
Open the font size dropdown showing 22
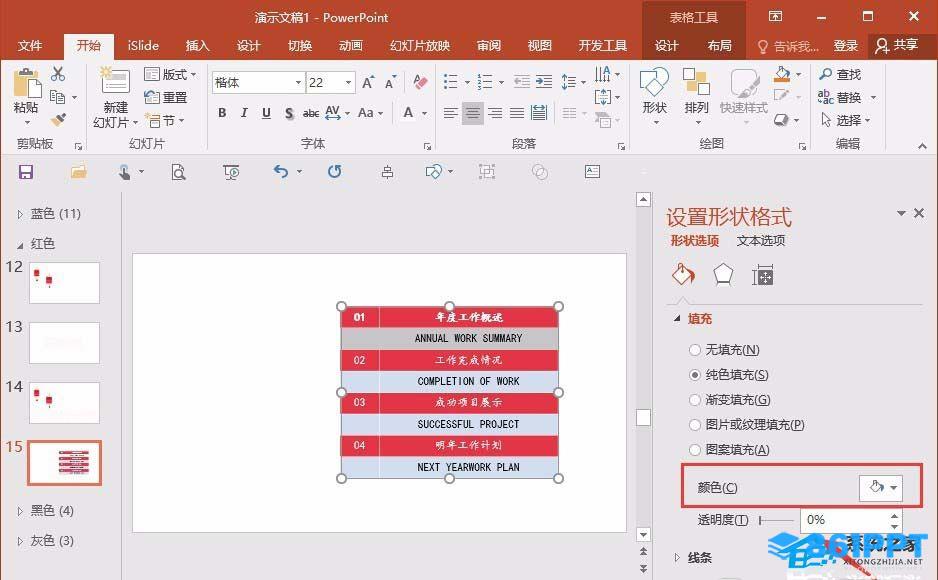[348, 83]
